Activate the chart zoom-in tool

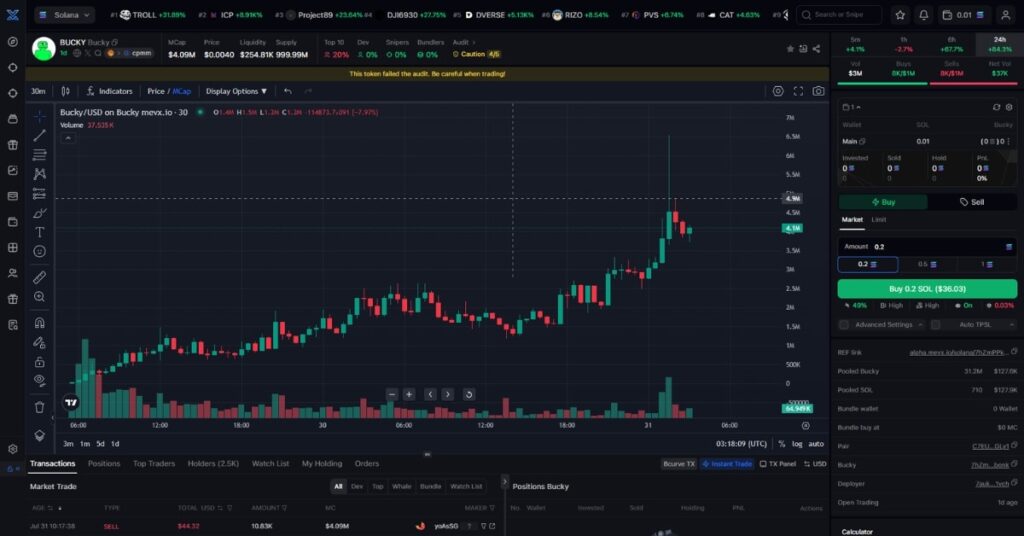(x=40, y=296)
